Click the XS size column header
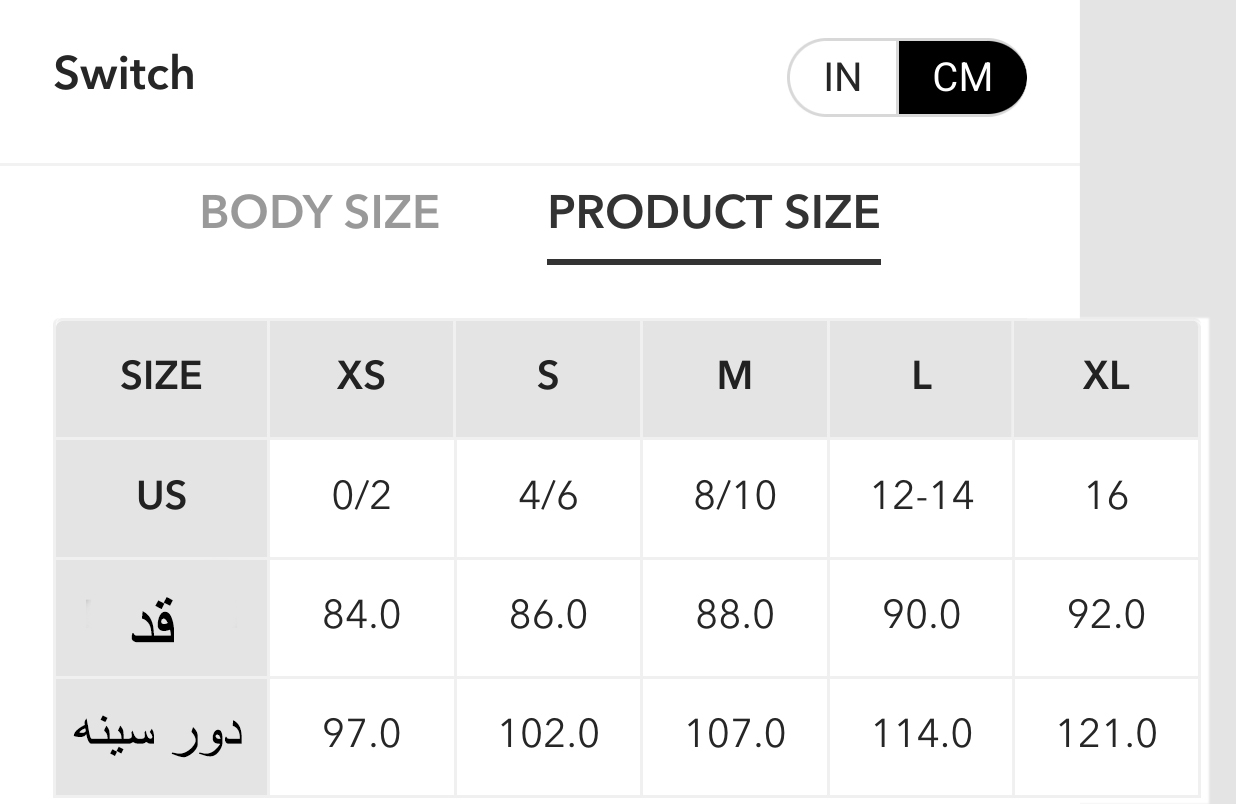The width and height of the screenshot is (1236, 804). 361,377
